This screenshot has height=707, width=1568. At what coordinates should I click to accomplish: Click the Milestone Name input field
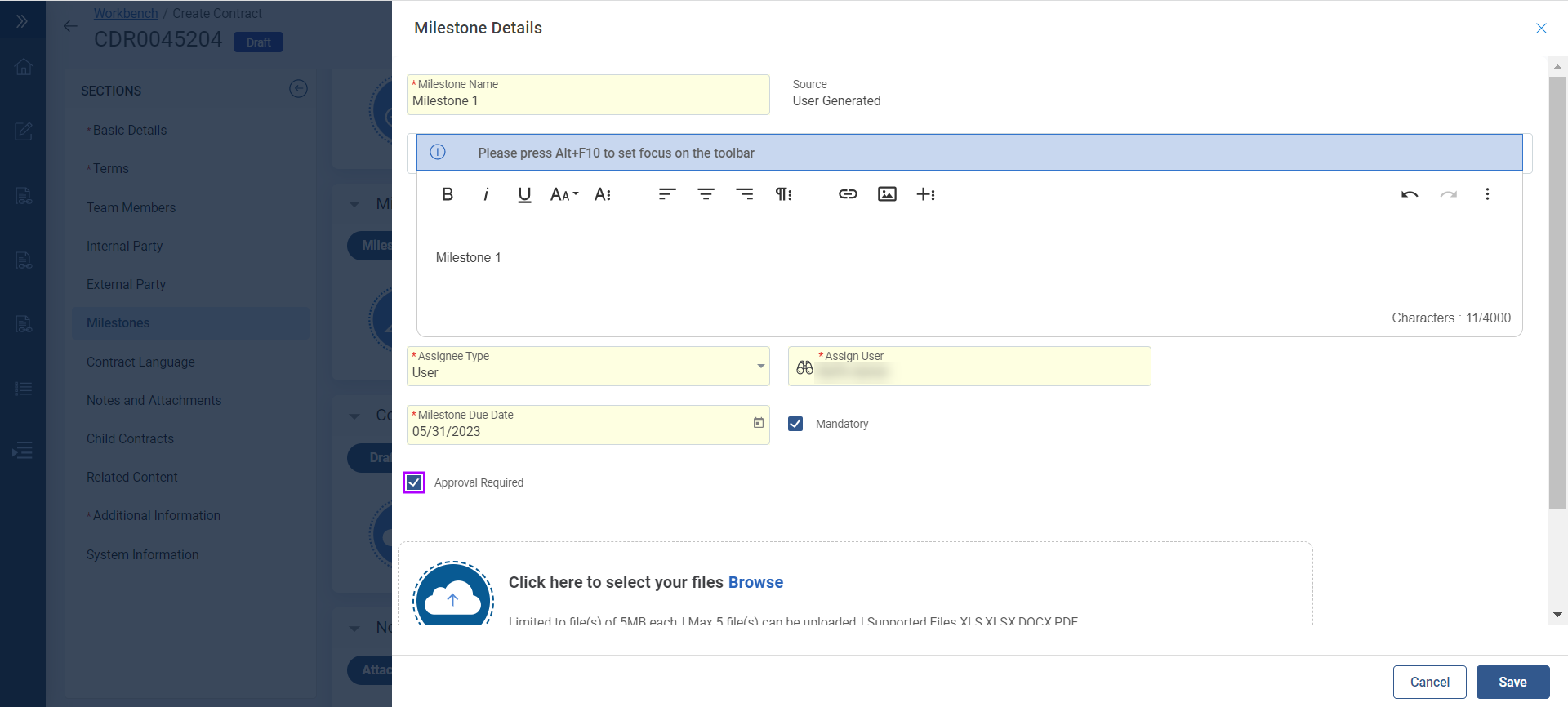588,101
